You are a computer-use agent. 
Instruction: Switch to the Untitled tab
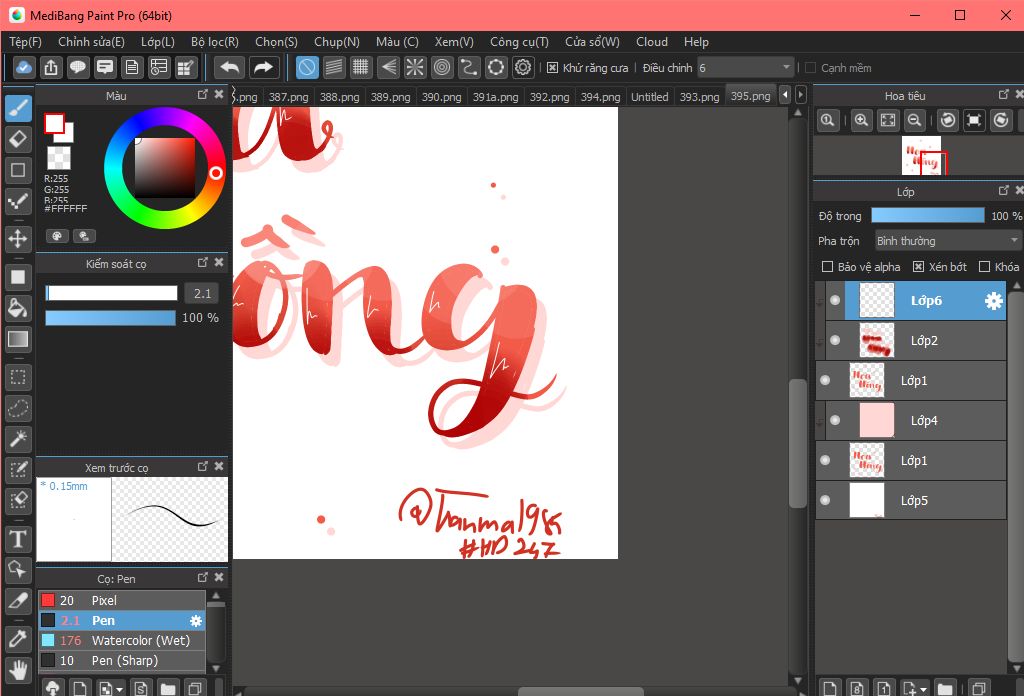[x=649, y=97]
